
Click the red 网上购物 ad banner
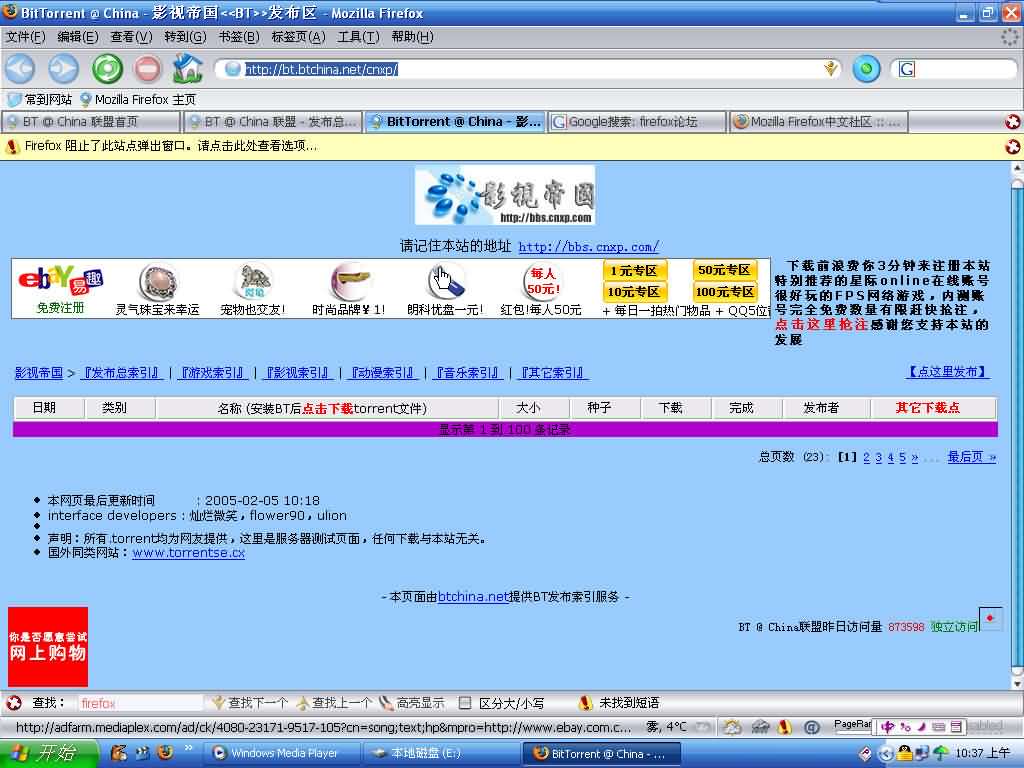tap(48, 646)
